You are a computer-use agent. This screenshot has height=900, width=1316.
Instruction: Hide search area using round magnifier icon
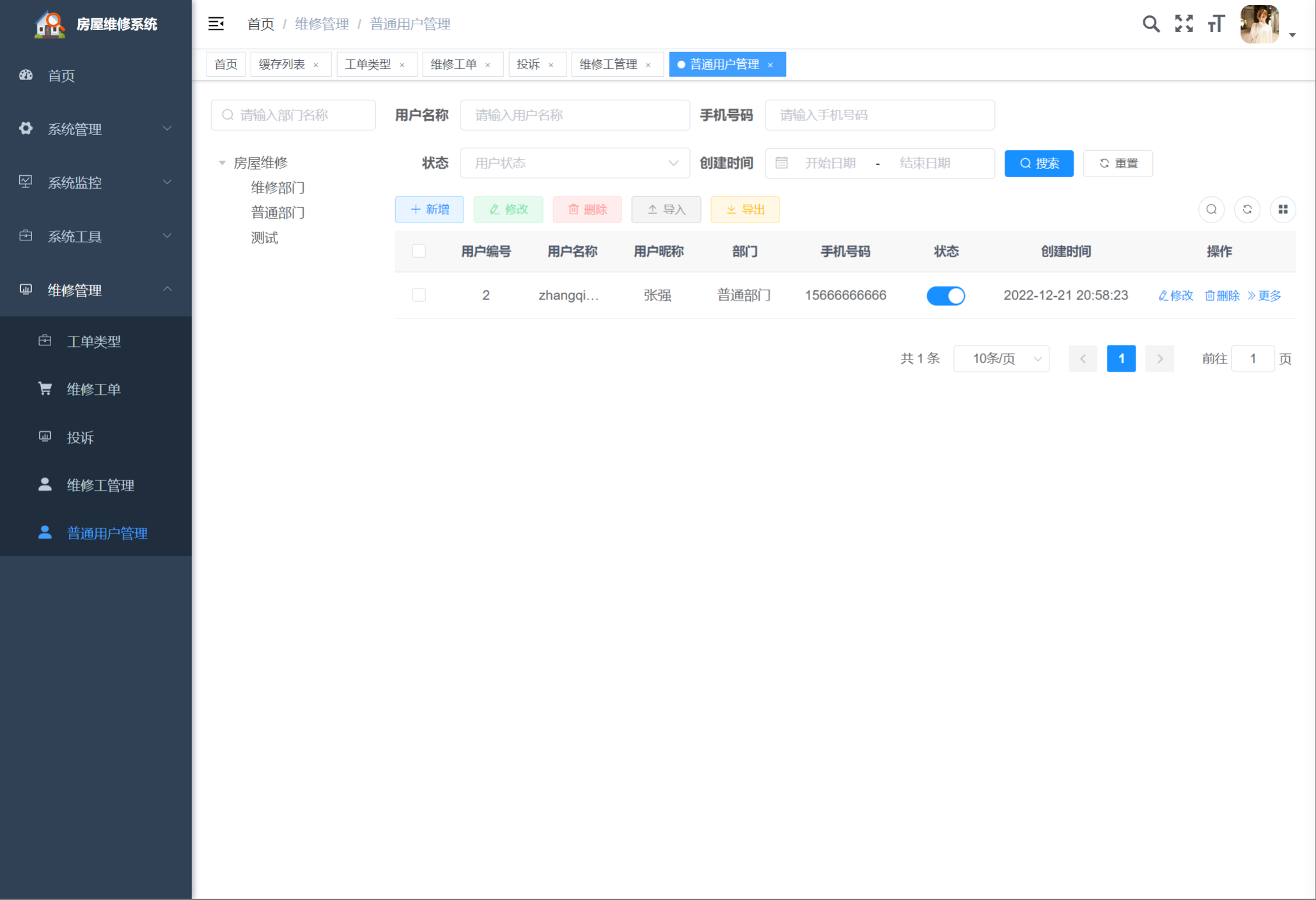pos(1211,209)
